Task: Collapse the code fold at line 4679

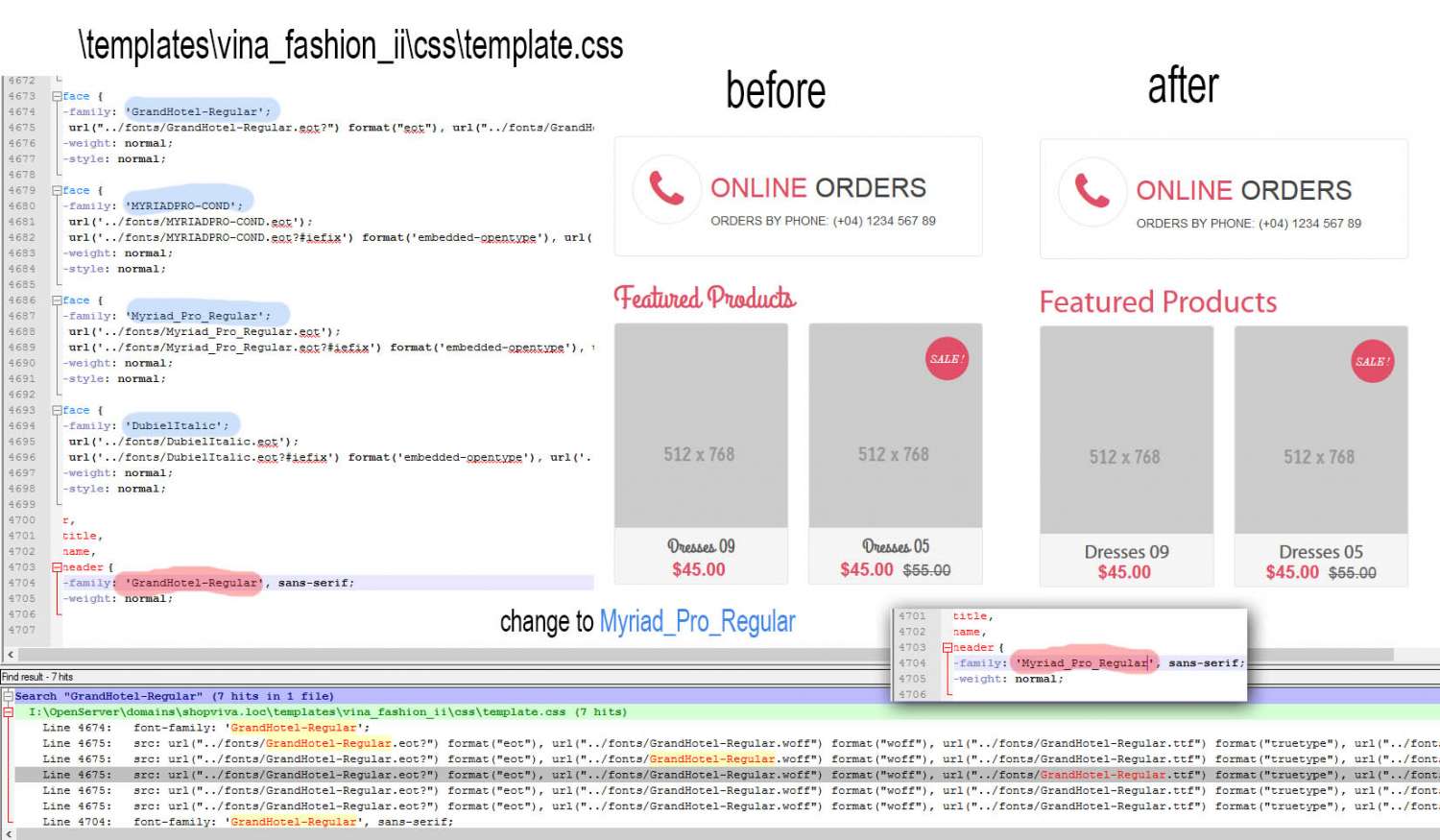Action: [57, 190]
